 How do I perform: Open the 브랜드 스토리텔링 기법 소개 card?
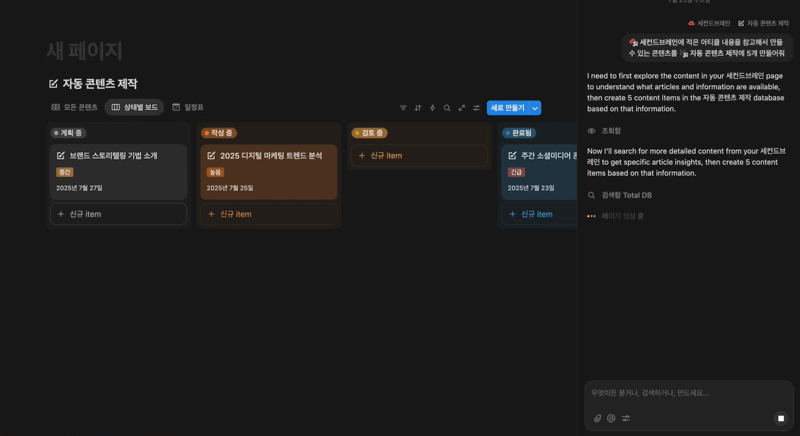point(118,172)
